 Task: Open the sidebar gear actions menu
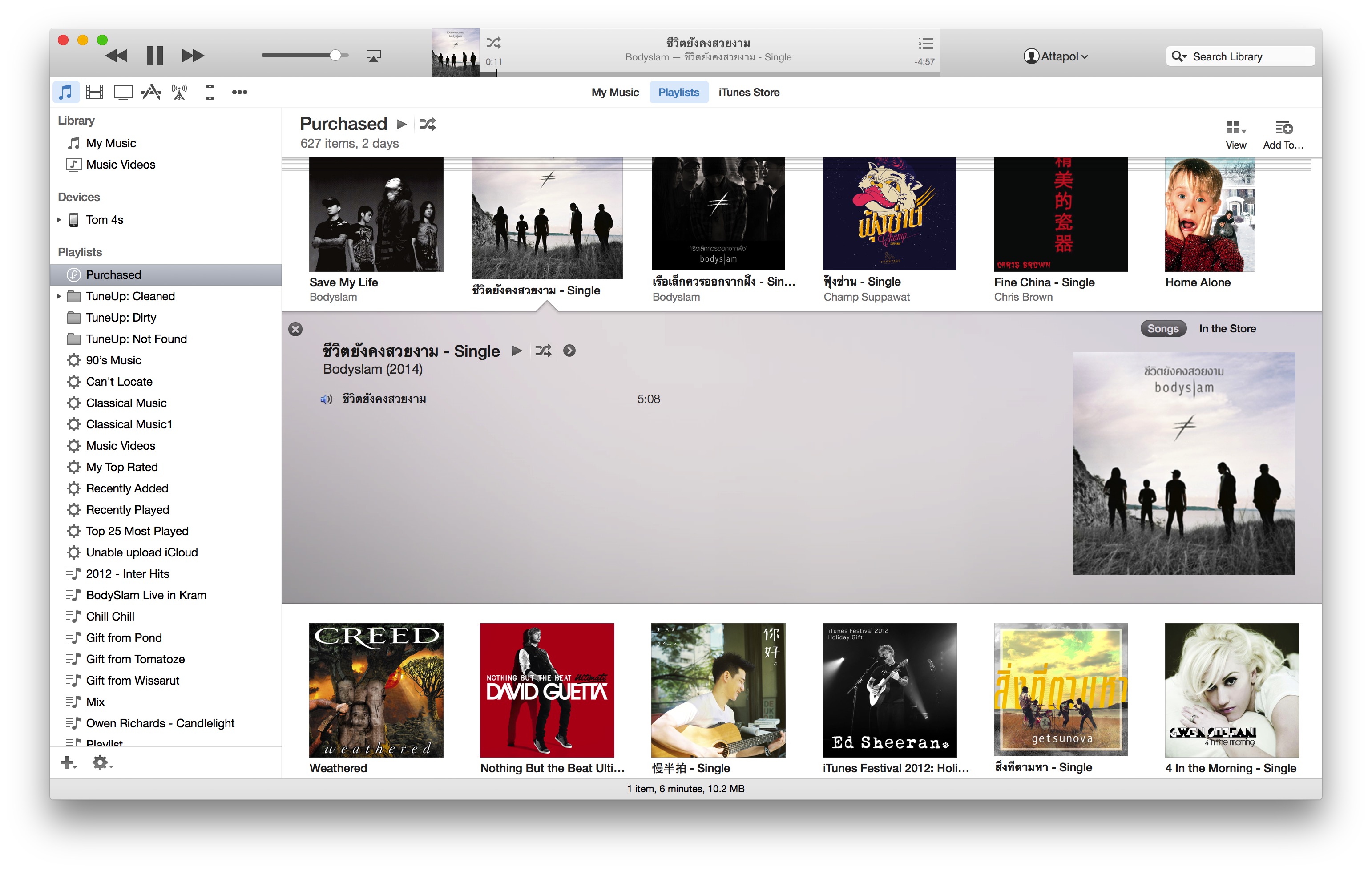[103, 762]
